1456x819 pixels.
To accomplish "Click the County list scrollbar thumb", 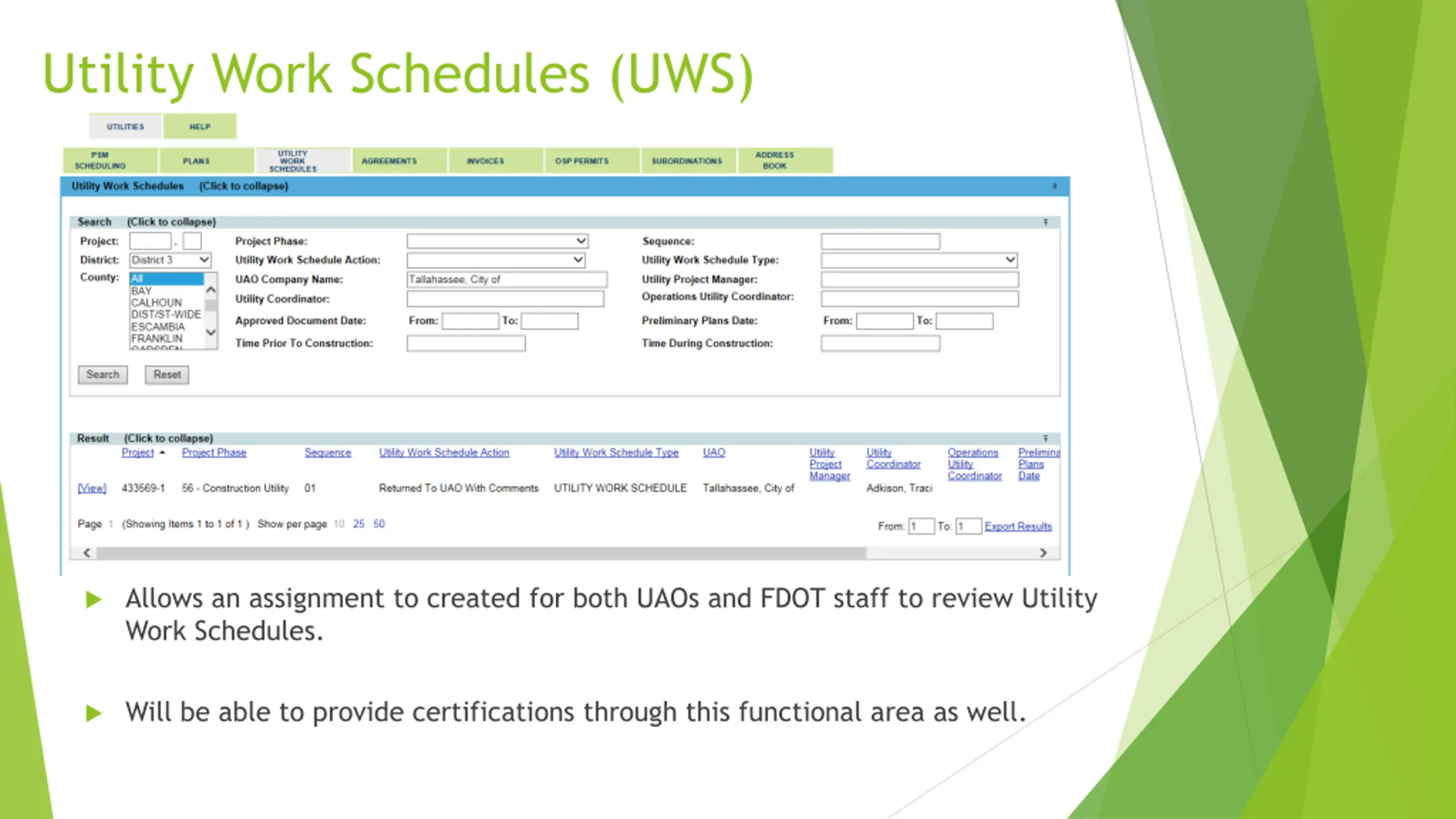I will pos(211,305).
